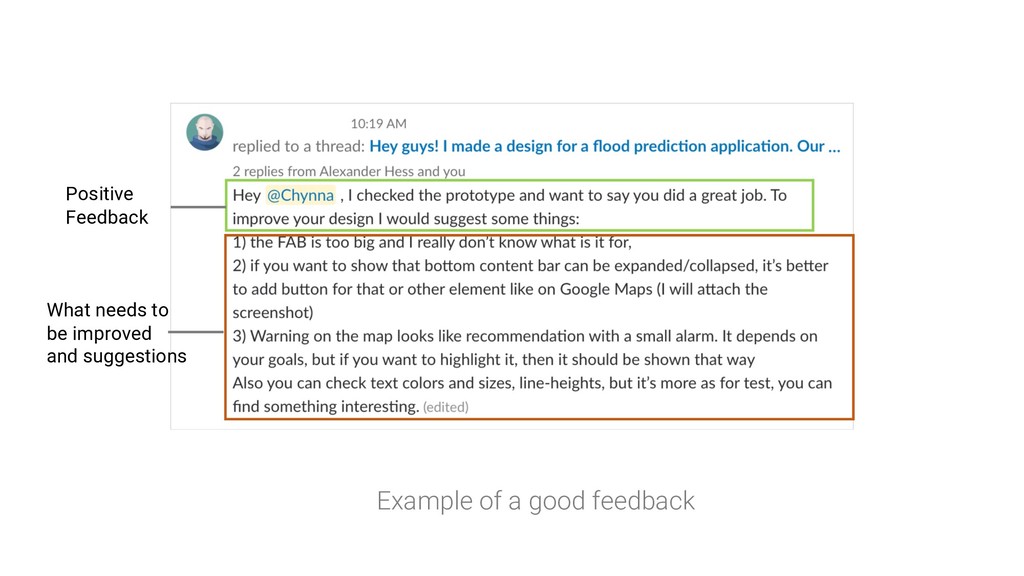Select the 'Positive Feedback' annotation label
Image resolution: width=1024 pixels, height=576 pixels.
[106, 205]
